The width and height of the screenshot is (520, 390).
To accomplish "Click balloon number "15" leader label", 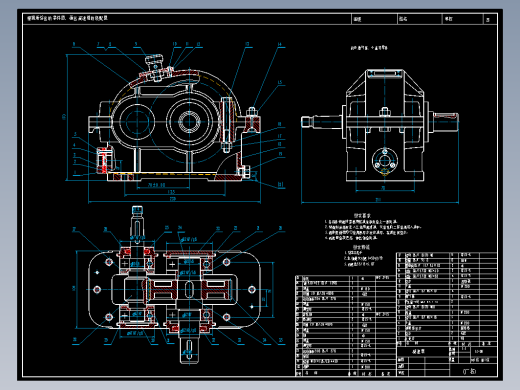I will [279, 82].
